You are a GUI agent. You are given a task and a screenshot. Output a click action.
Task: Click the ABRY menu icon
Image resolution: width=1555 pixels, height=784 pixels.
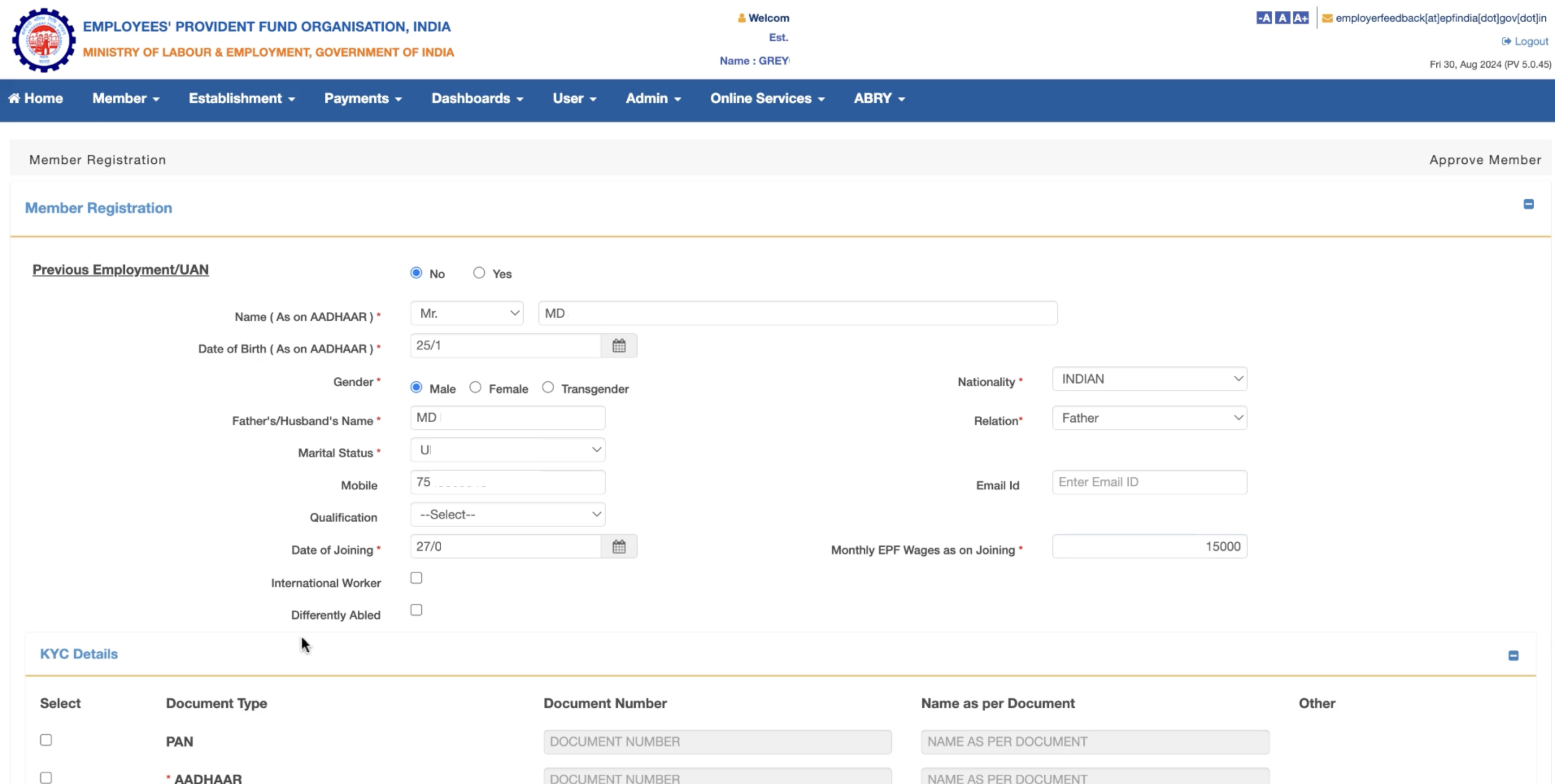pos(878,98)
